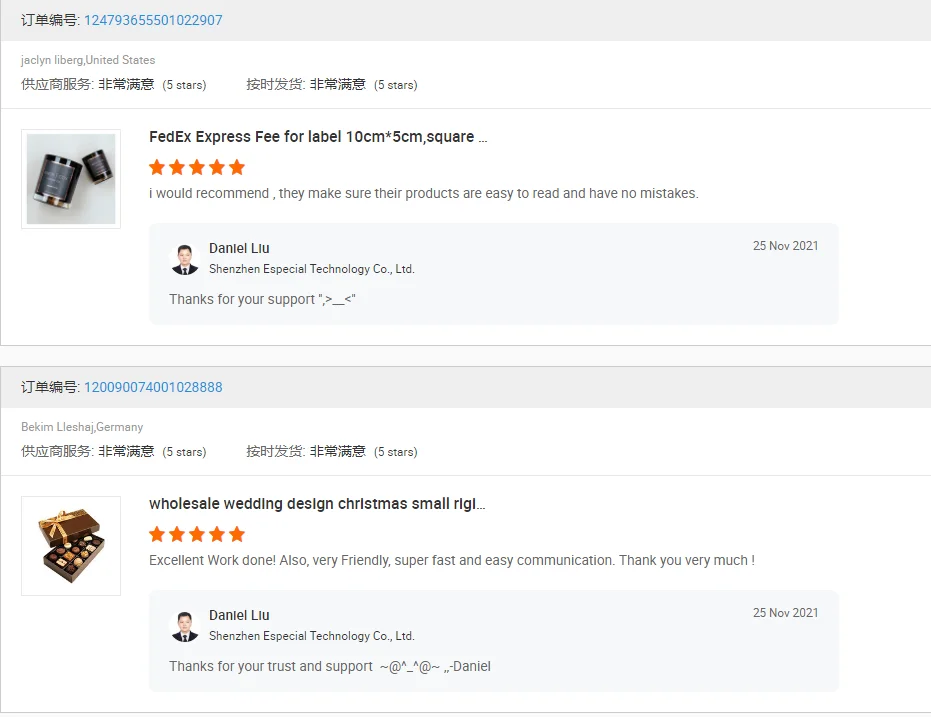Viewport: 931px width, 717px height.
Task: Click the candle jar product thumbnail
Action: tap(71, 179)
